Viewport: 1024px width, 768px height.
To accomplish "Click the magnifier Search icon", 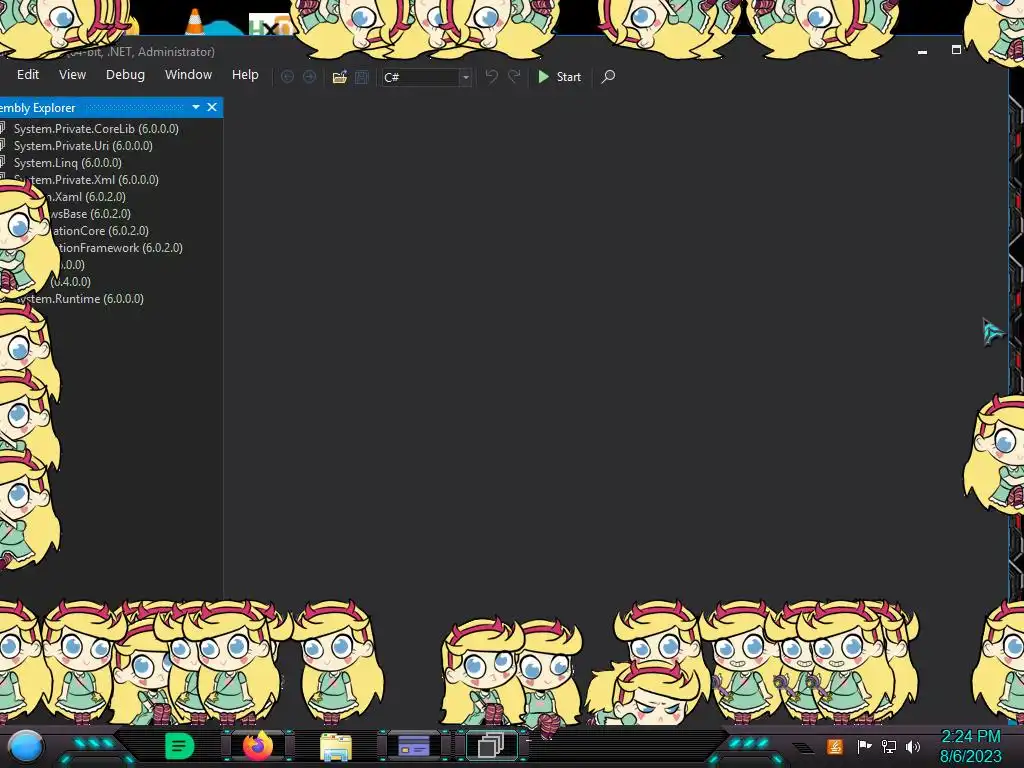I will click(x=608, y=77).
